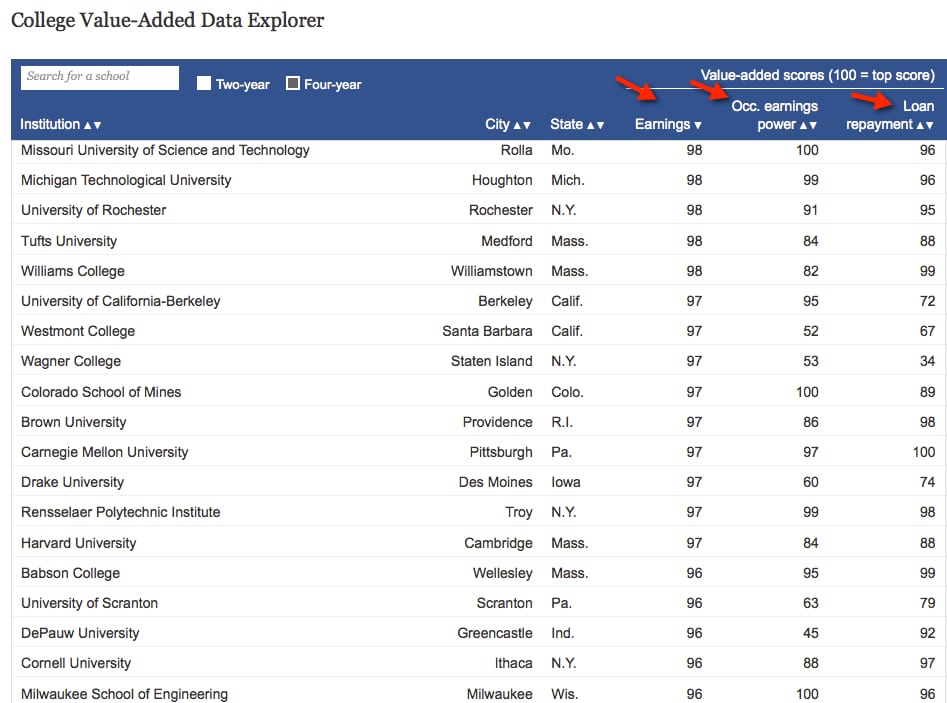Sort by Occ. earnings power column
Screen dimensions: 947x703
pyautogui.click(x=775, y=115)
